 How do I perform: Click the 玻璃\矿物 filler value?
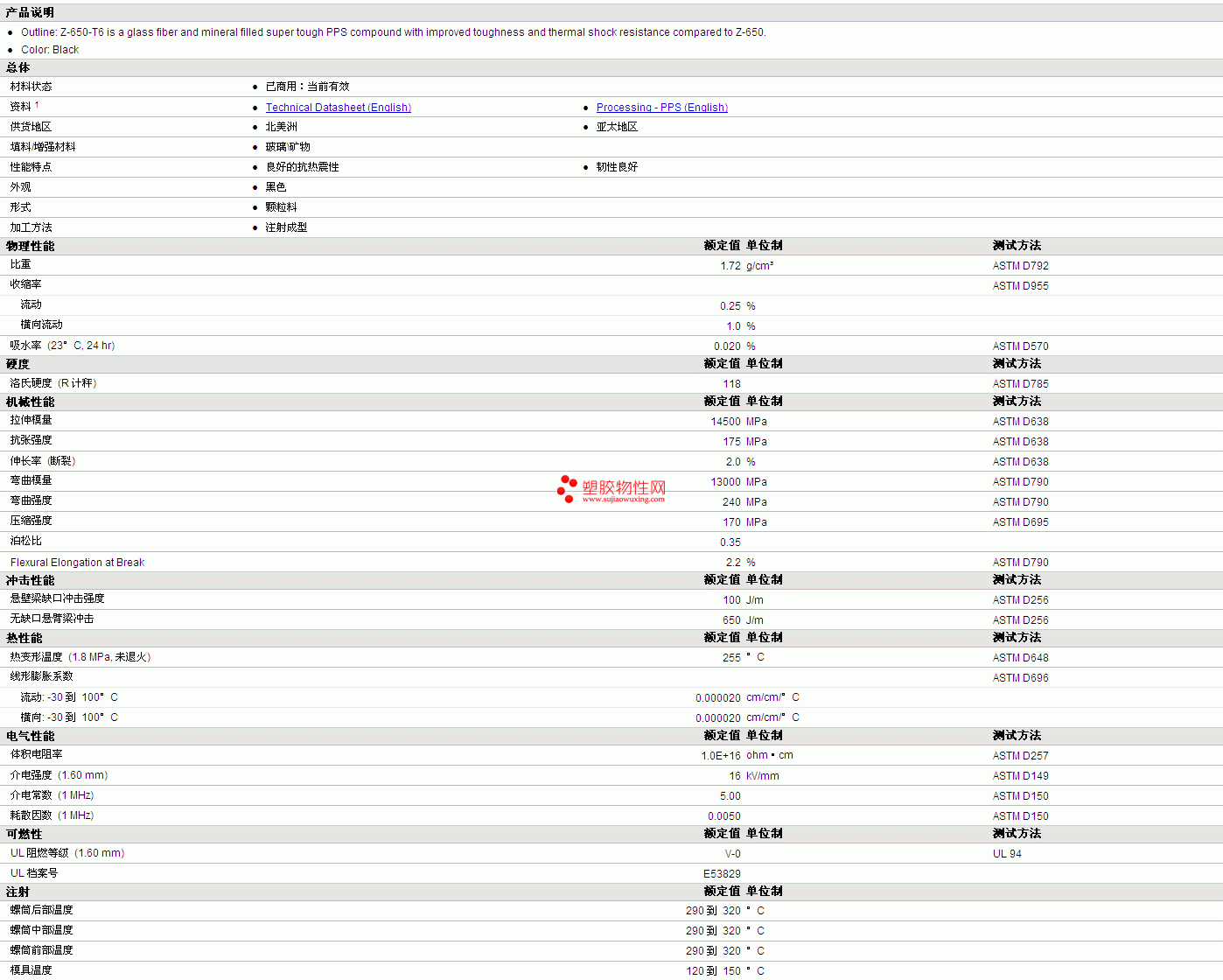click(288, 147)
